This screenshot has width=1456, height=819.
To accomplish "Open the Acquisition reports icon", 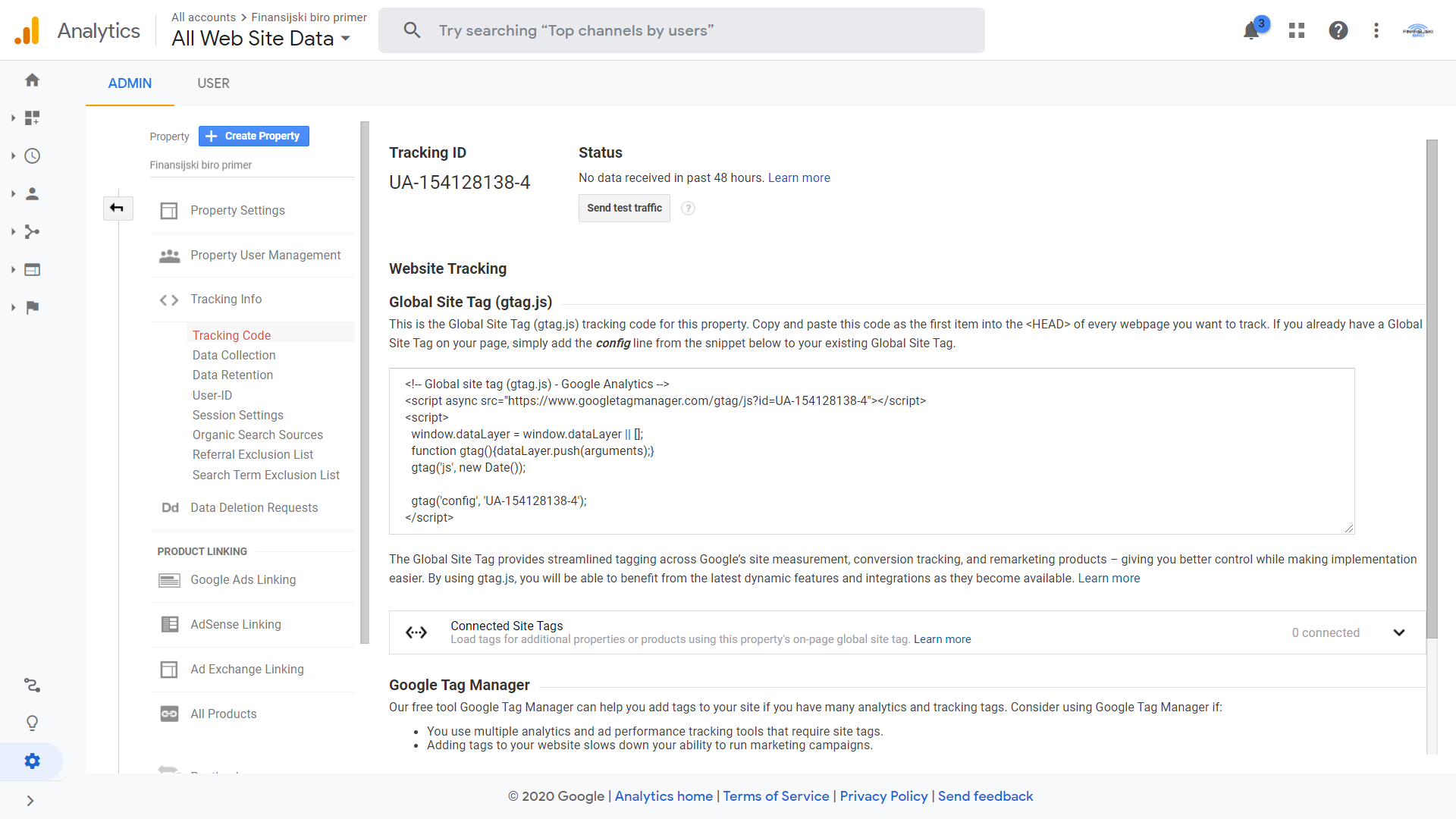I will coord(32,231).
